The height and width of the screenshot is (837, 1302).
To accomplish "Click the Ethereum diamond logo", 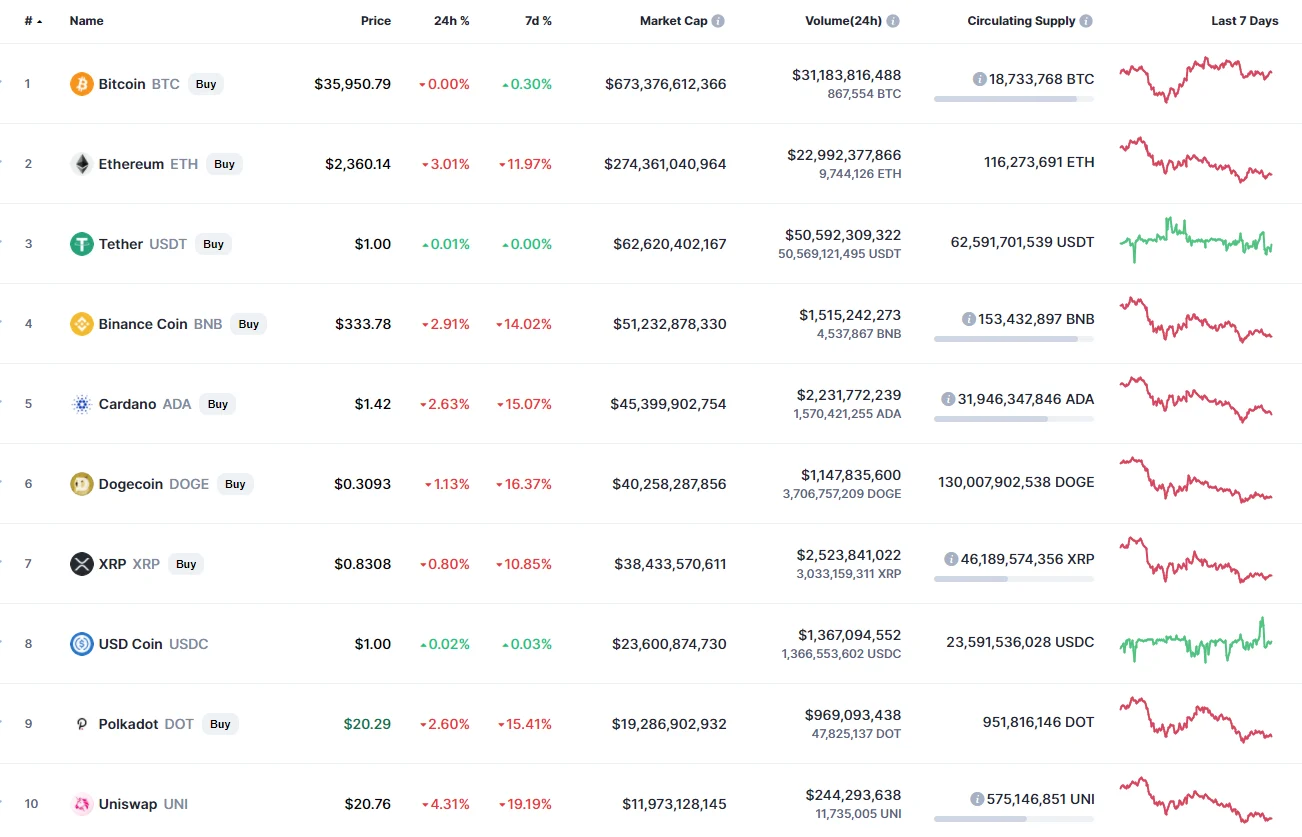I will (81, 164).
